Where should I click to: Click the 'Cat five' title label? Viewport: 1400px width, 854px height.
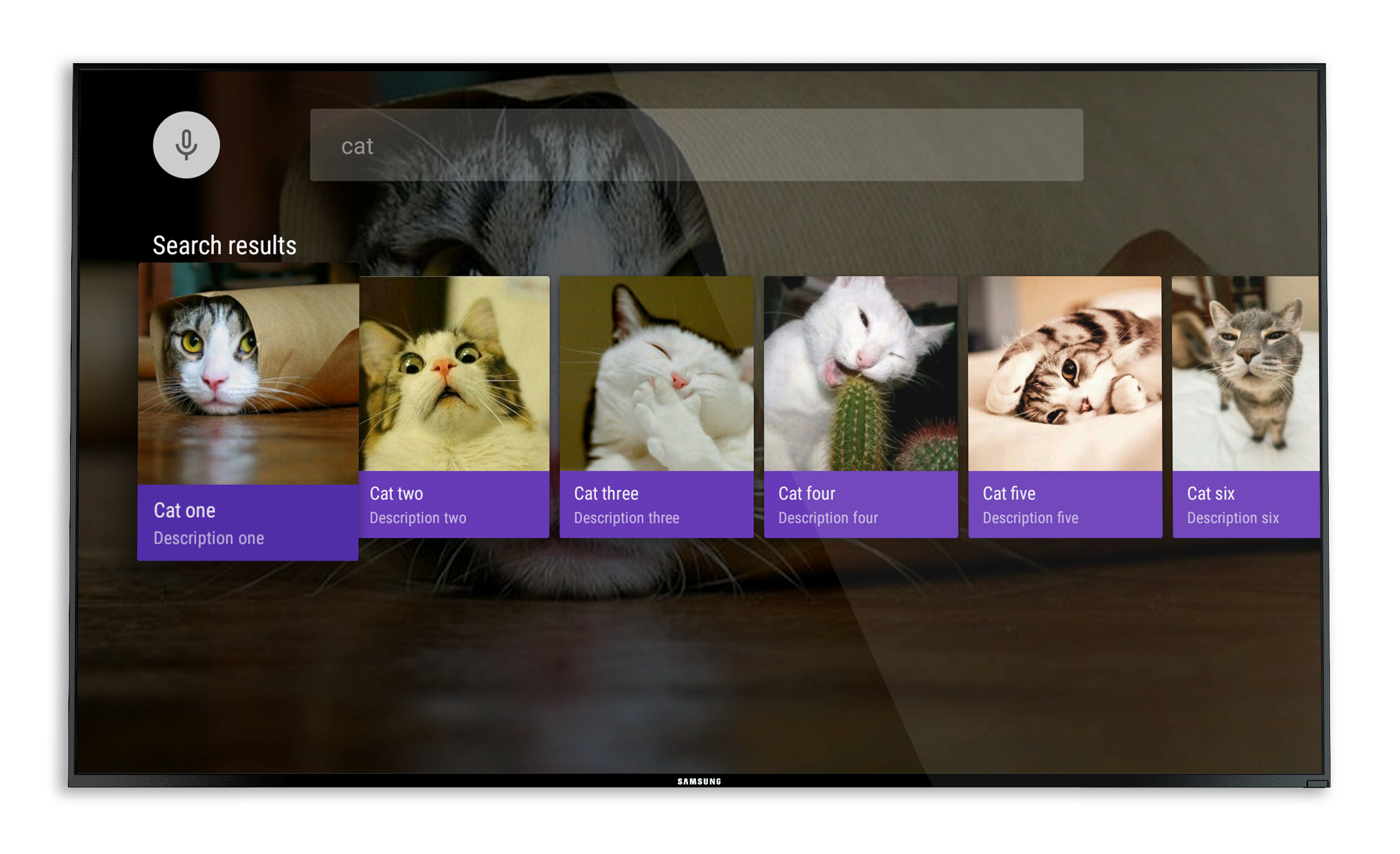point(1009,494)
